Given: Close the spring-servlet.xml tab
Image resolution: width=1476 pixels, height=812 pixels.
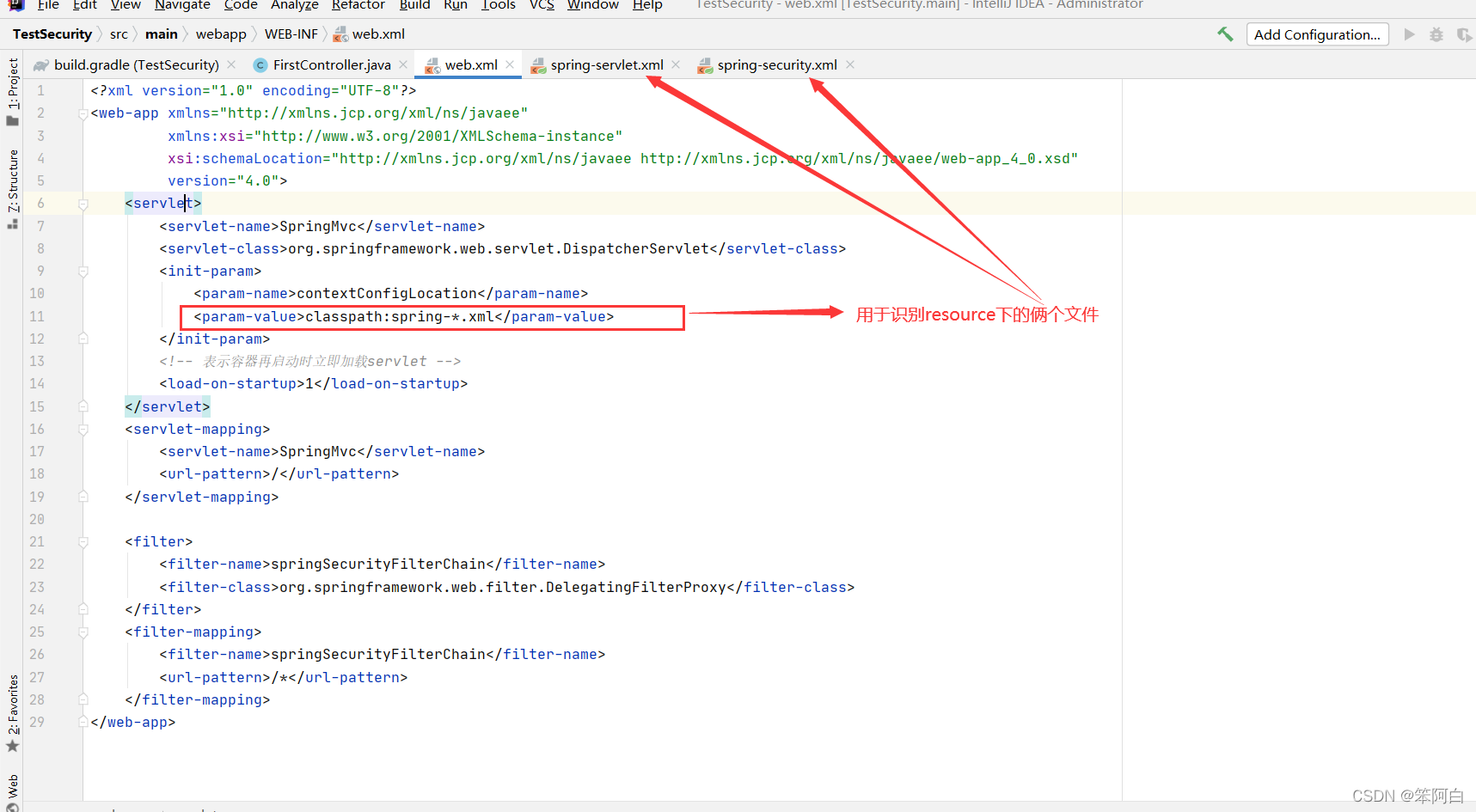Looking at the screenshot, I should [x=676, y=64].
